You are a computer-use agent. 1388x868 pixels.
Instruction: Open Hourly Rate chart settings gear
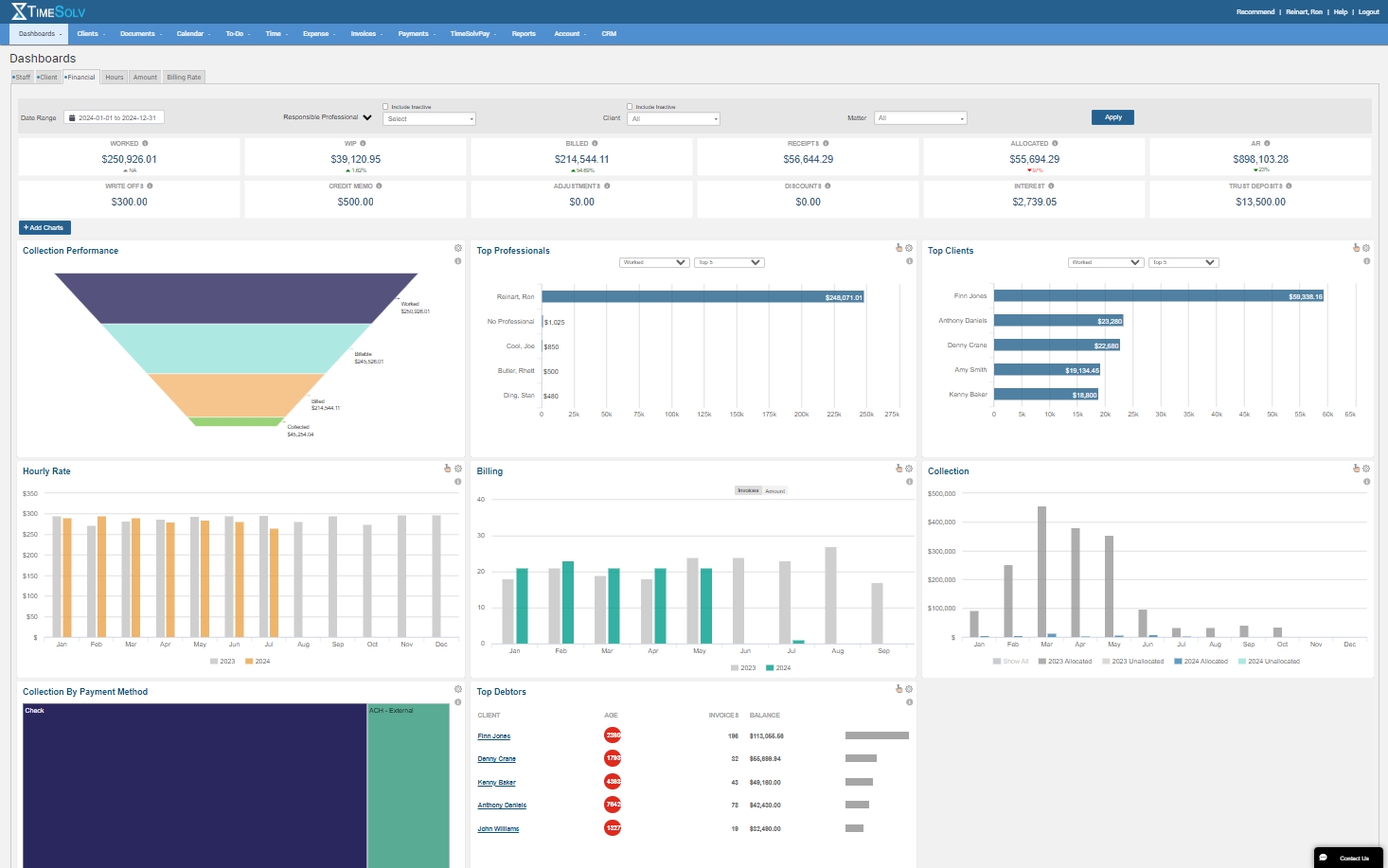[x=458, y=469]
